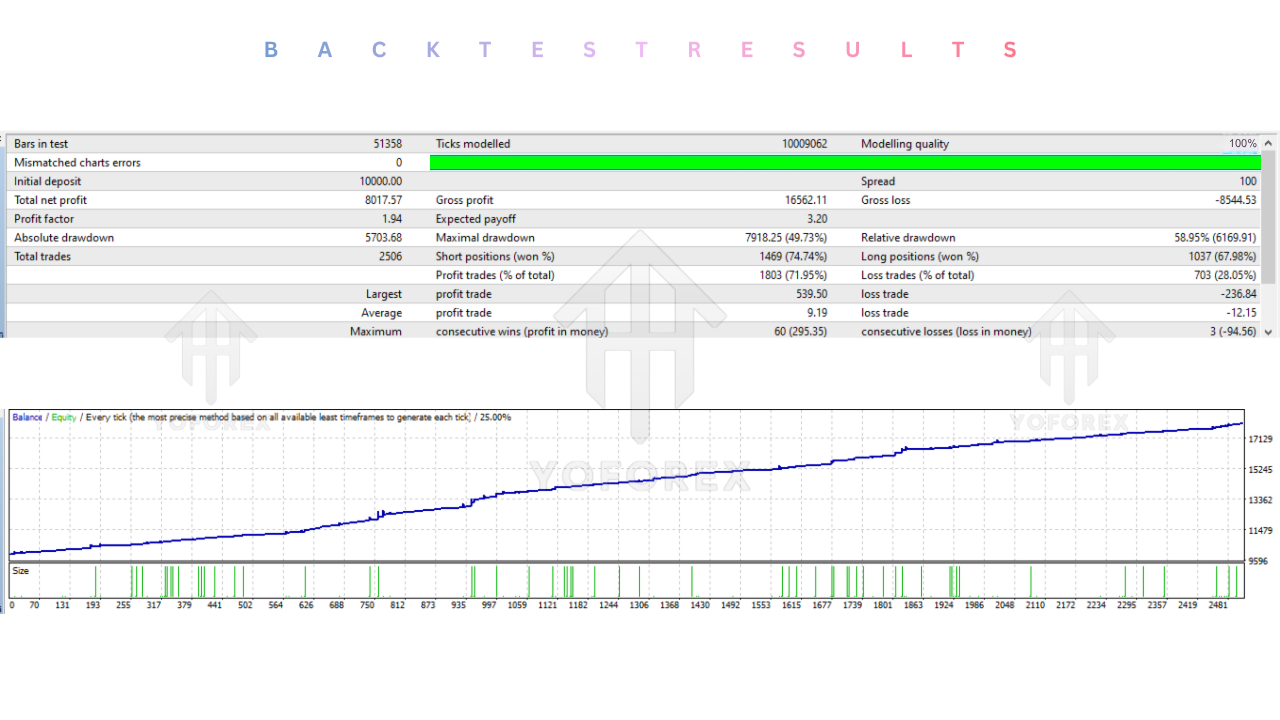Click the Size label in volume panel
Image resolution: width=1280 pixels, height=720 pixels.
point(20,571)
